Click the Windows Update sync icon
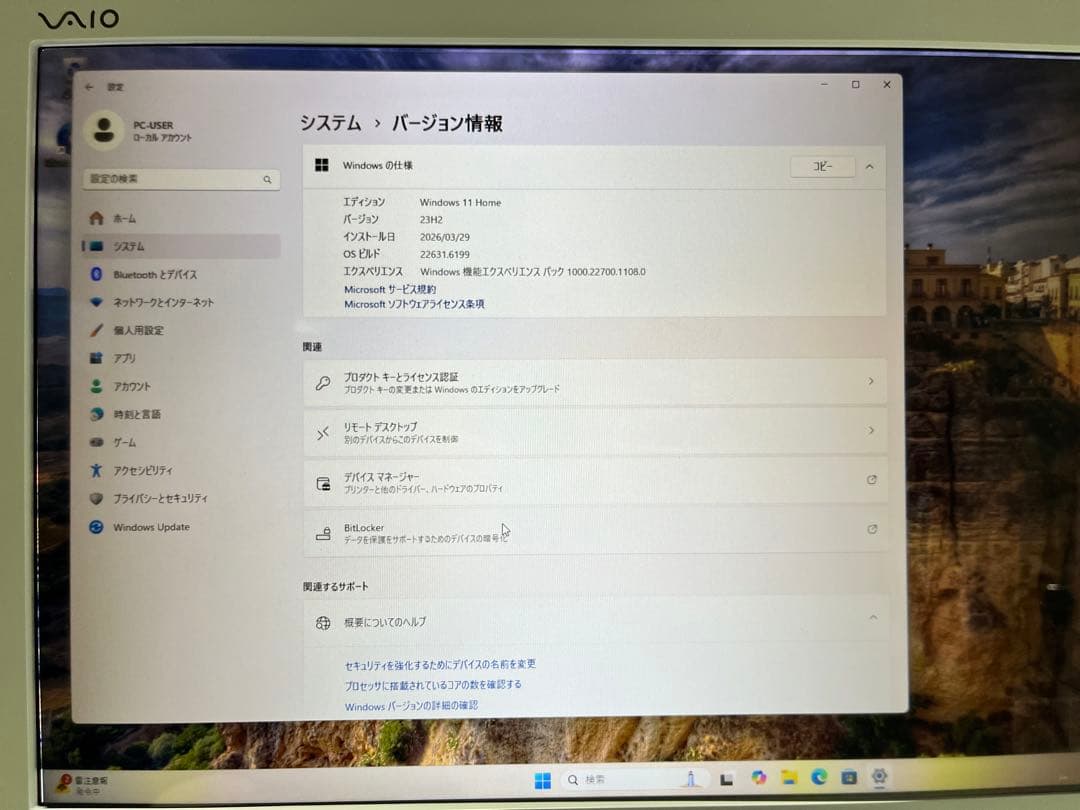Screen dimensions: 1080x810 point(96,527)
